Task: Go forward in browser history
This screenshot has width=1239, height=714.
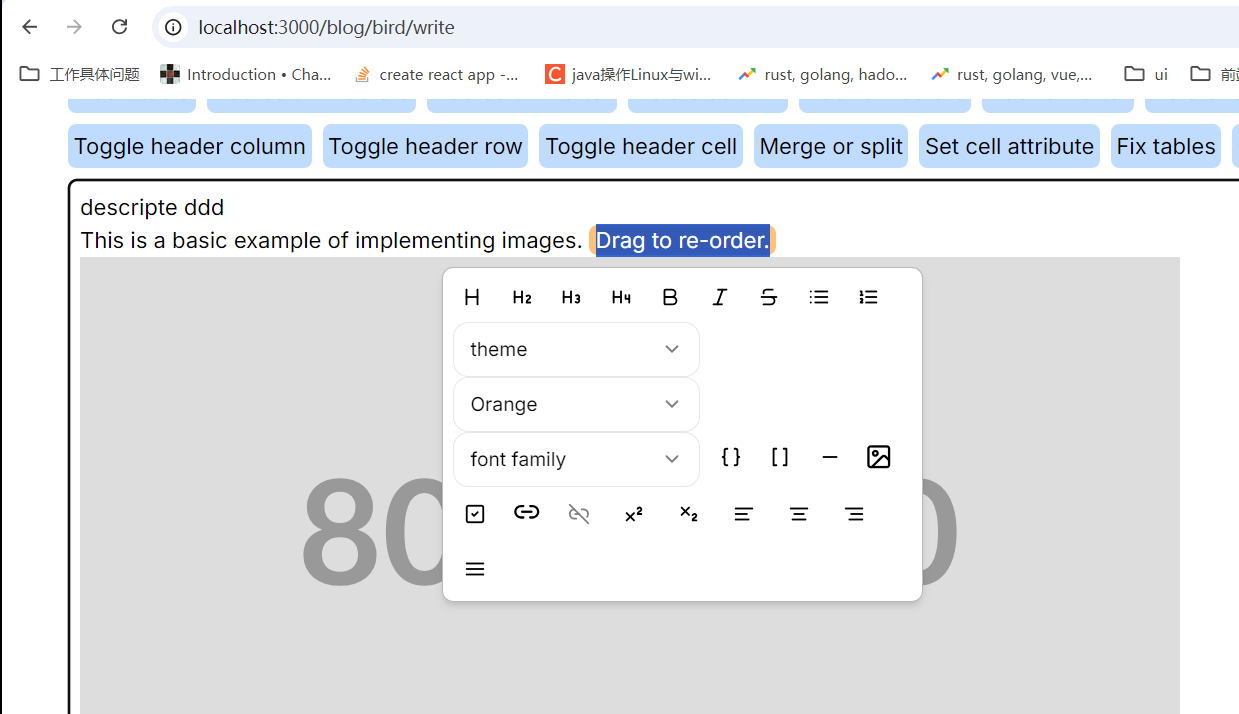Action: 75,27
